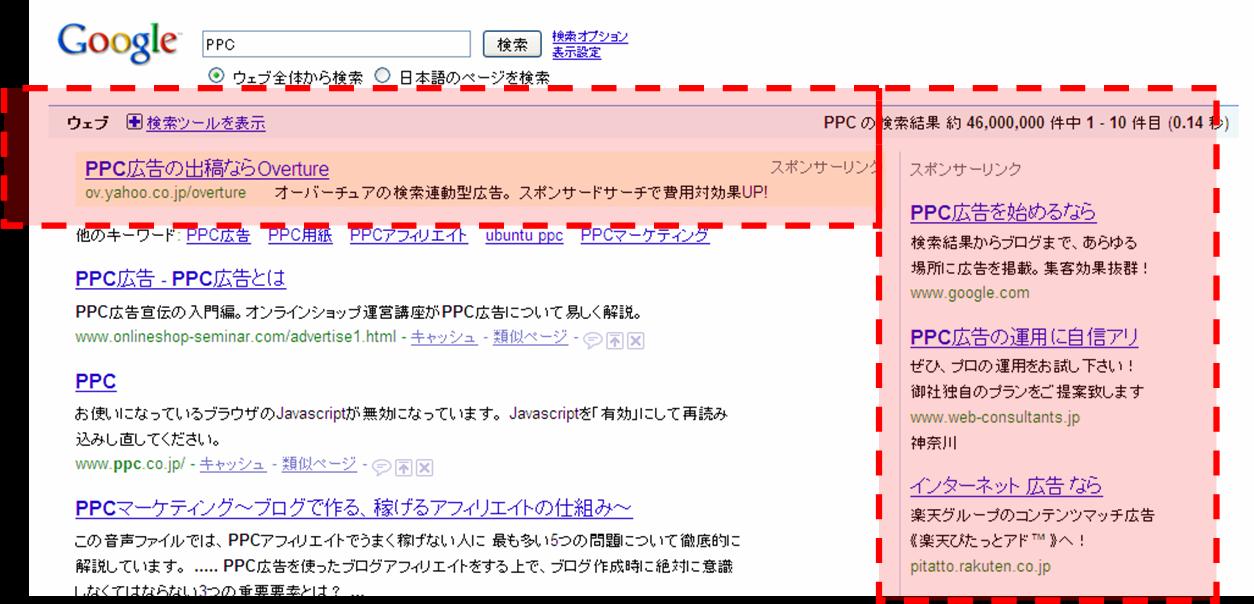Screen dimensions: 1254x604
Task: Click related keyword PPCマーケティング
Action: [x=645, y=236]
